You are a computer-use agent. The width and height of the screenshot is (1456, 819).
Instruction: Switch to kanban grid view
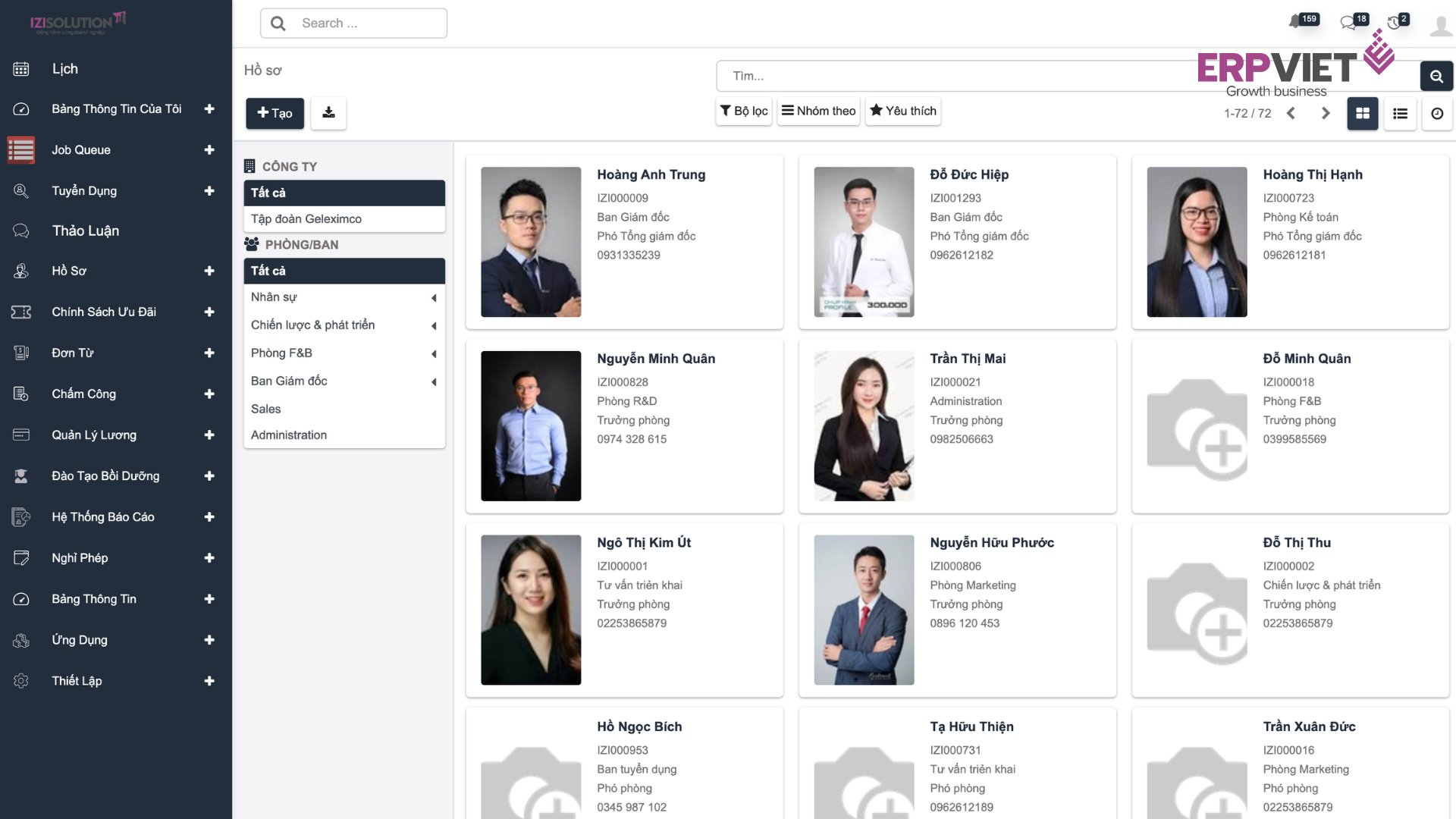click(1363, 114)
